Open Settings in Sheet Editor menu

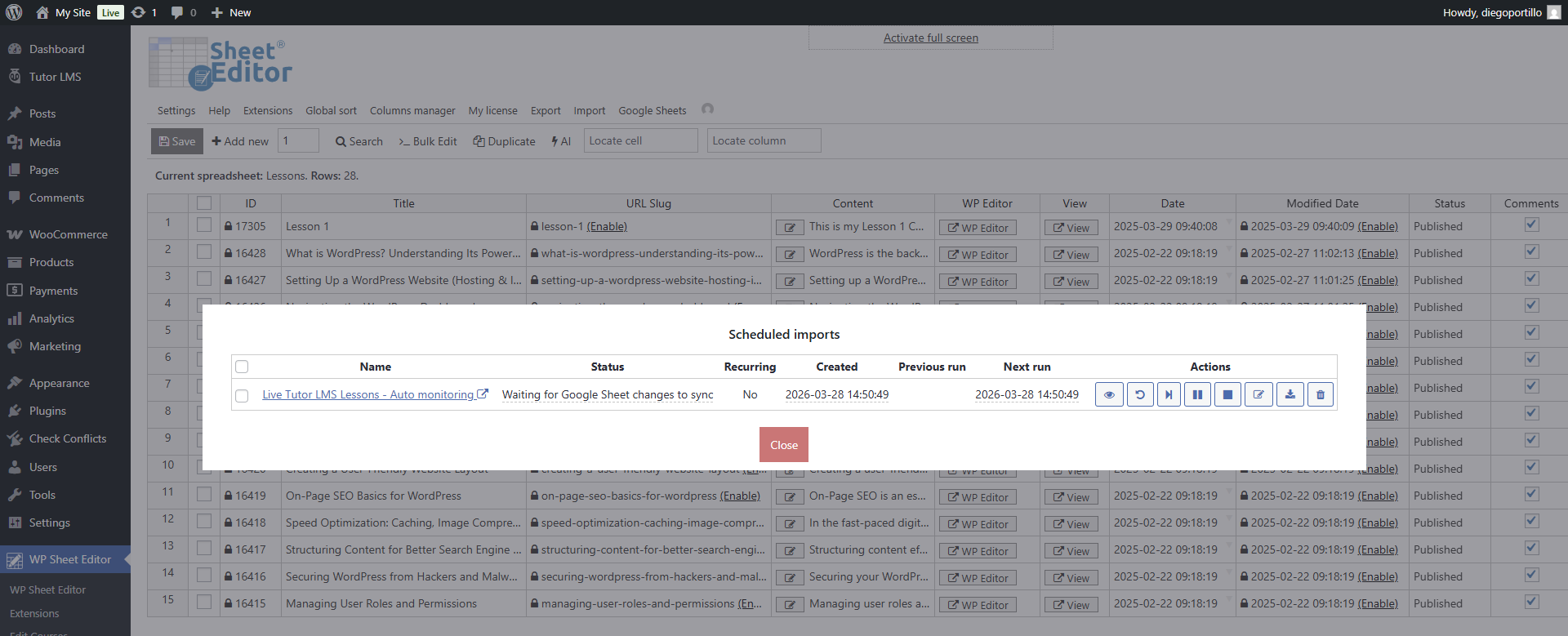(176, 110)
